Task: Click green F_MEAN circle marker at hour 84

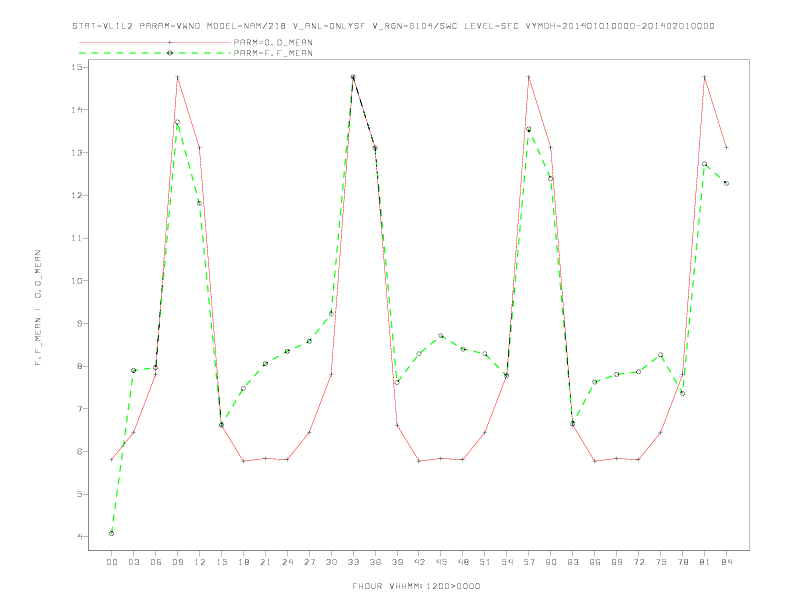Action: 726,183
